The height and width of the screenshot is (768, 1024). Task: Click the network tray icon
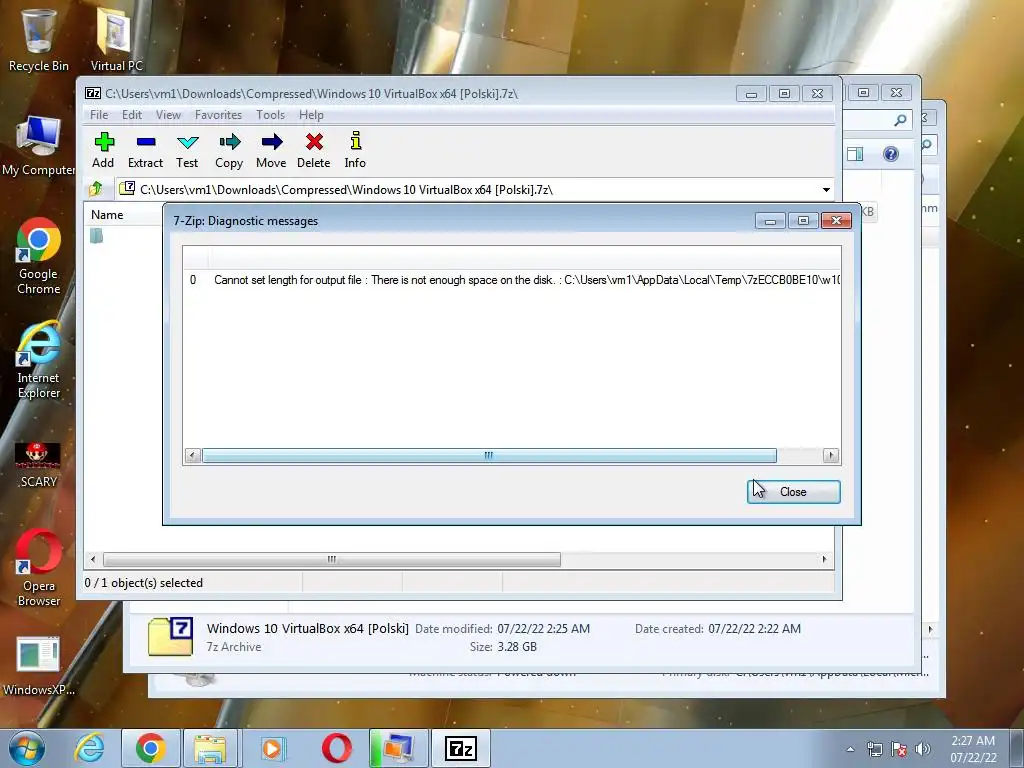point(874,749)
